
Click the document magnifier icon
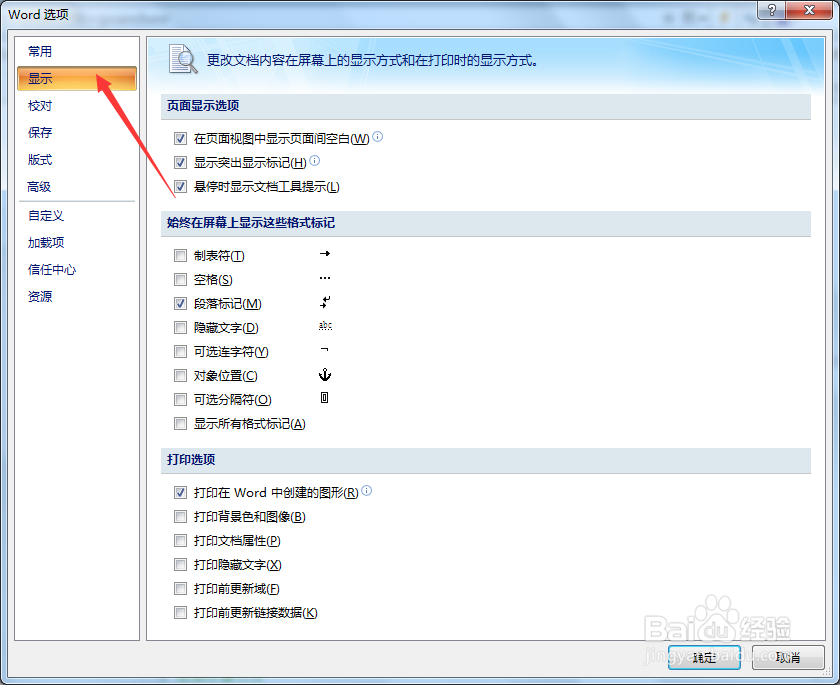pyautogui.click(x=183, y=59)
